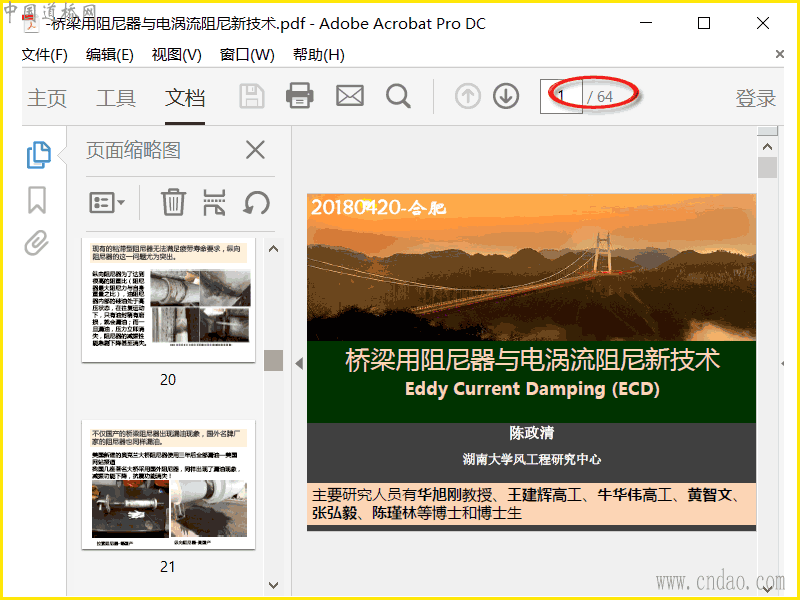The width and height of the screenshot is (800, 600).
Task: Select the 文档 tab
Action: click(x=185, y=97)
